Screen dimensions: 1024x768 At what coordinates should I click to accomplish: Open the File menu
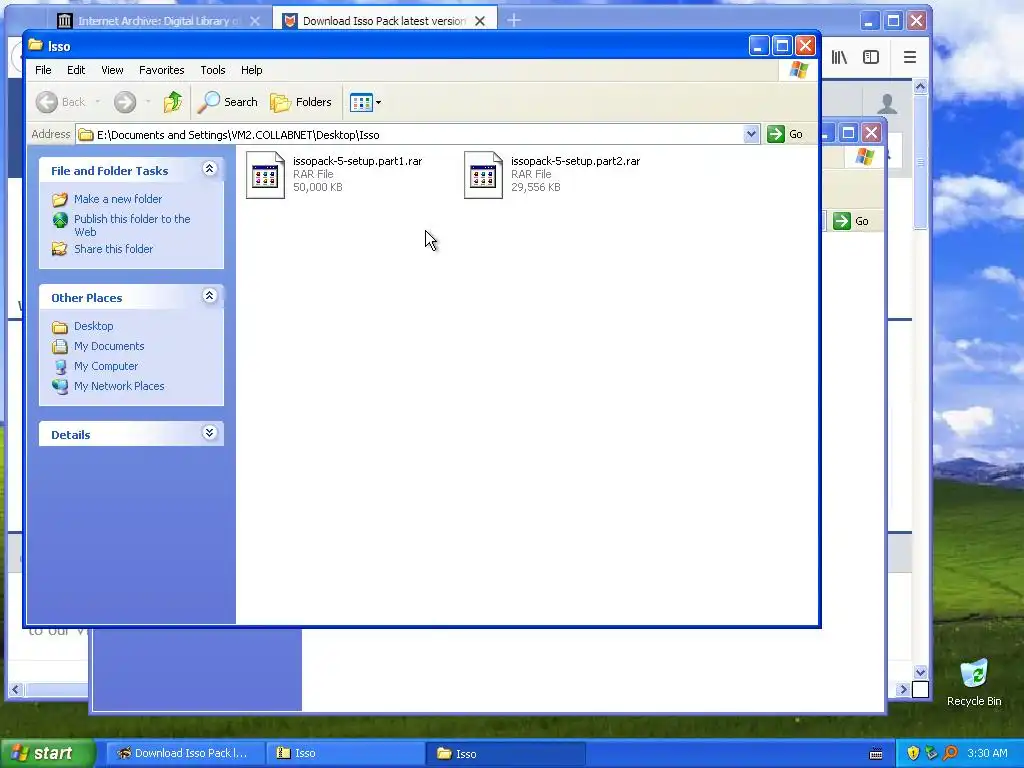pos(43,70)
